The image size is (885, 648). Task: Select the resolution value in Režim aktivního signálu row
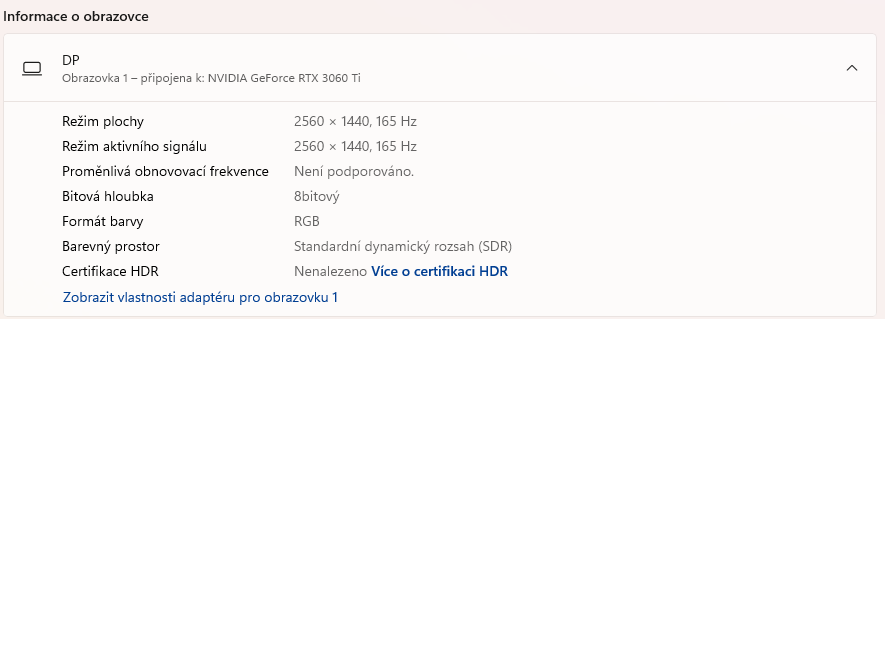(x=355, y=146)
